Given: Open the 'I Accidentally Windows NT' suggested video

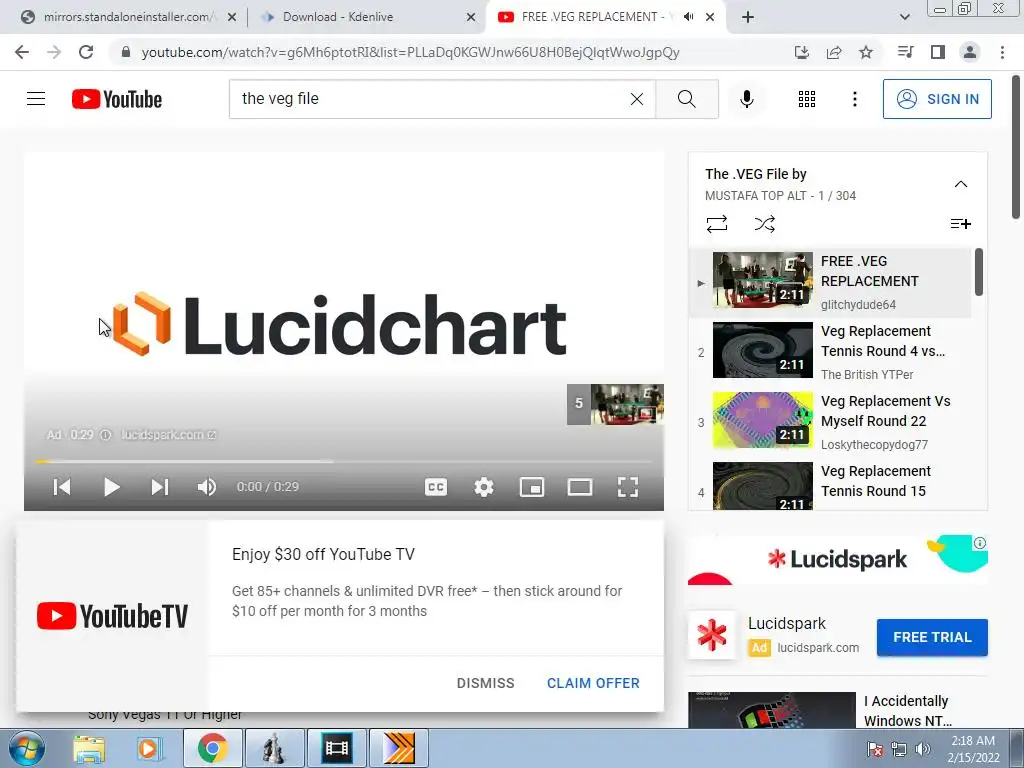Looking at the screenshot, I should (838, 711).
